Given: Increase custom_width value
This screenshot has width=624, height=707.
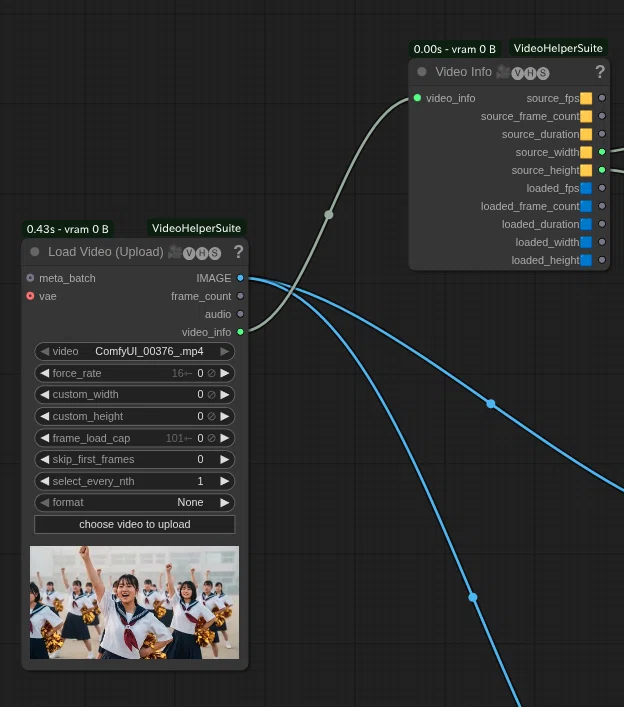Looking at the screenshot, I should point(224,395).
